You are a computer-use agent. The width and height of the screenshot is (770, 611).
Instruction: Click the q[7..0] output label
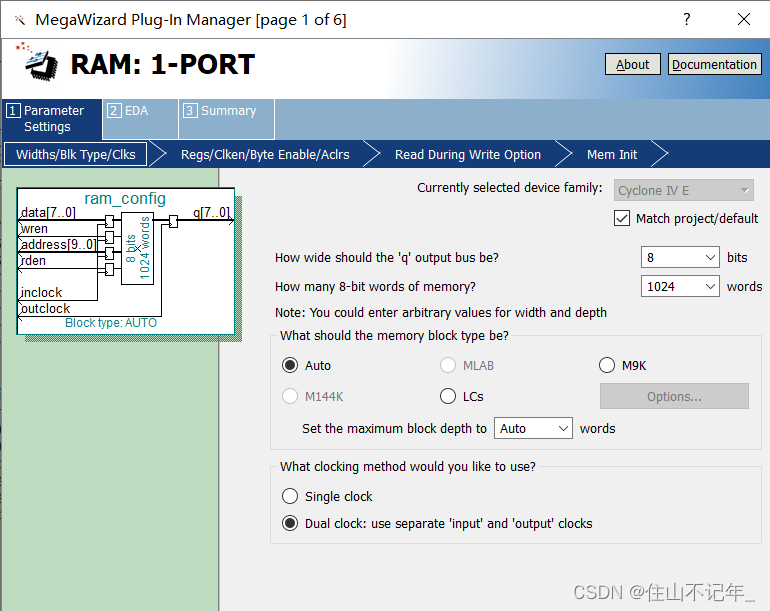coord(211,213)
